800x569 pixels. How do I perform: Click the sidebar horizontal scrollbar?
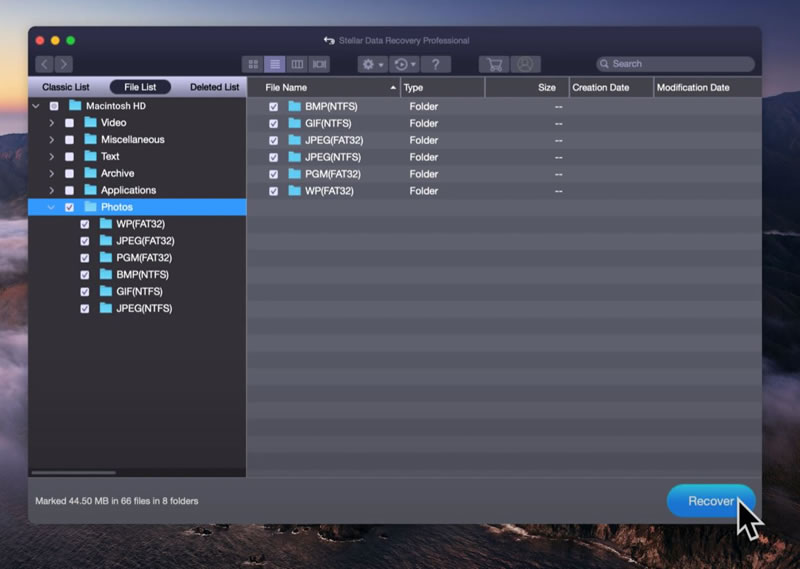pyautogui.click(x=73, y=473)
